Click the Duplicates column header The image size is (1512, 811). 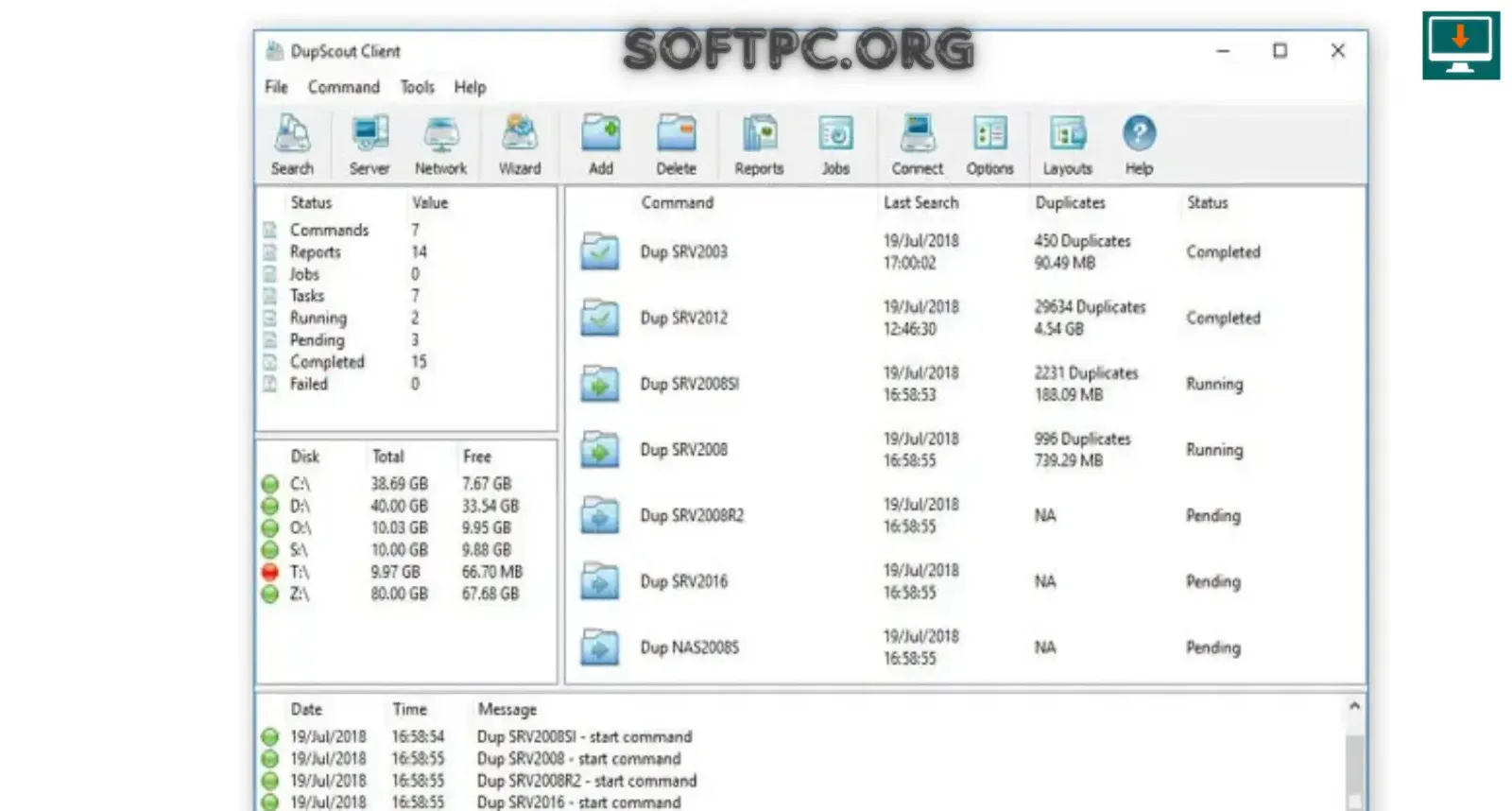[1071, 202]
